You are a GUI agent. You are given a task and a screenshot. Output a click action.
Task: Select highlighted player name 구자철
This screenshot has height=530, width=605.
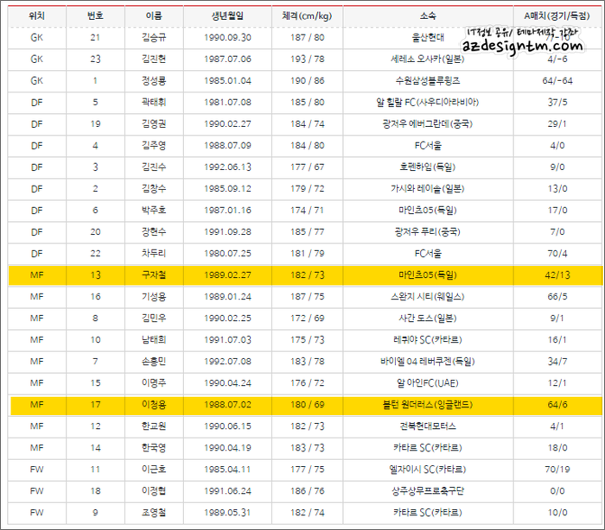154,275
